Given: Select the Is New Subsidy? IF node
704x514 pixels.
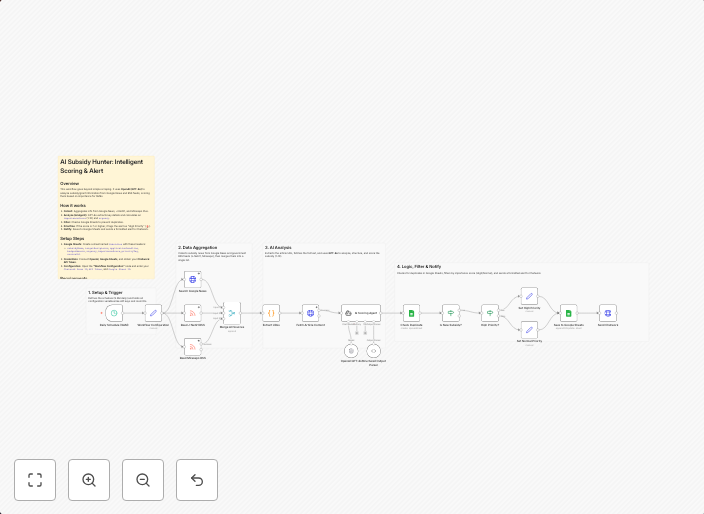Looking at the screenshot, I should click(x=451, y=313).
